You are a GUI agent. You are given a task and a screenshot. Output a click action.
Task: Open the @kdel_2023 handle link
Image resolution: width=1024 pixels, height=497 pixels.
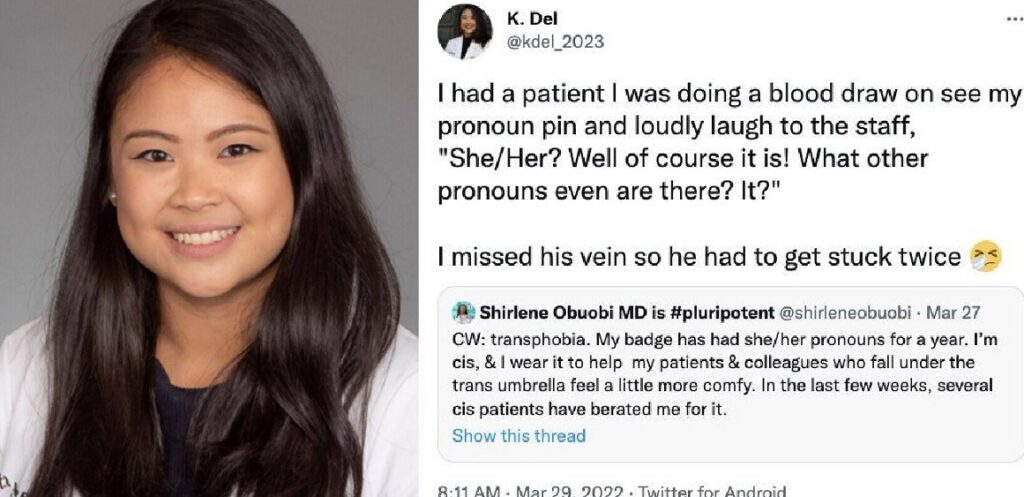tap(556, 42)
